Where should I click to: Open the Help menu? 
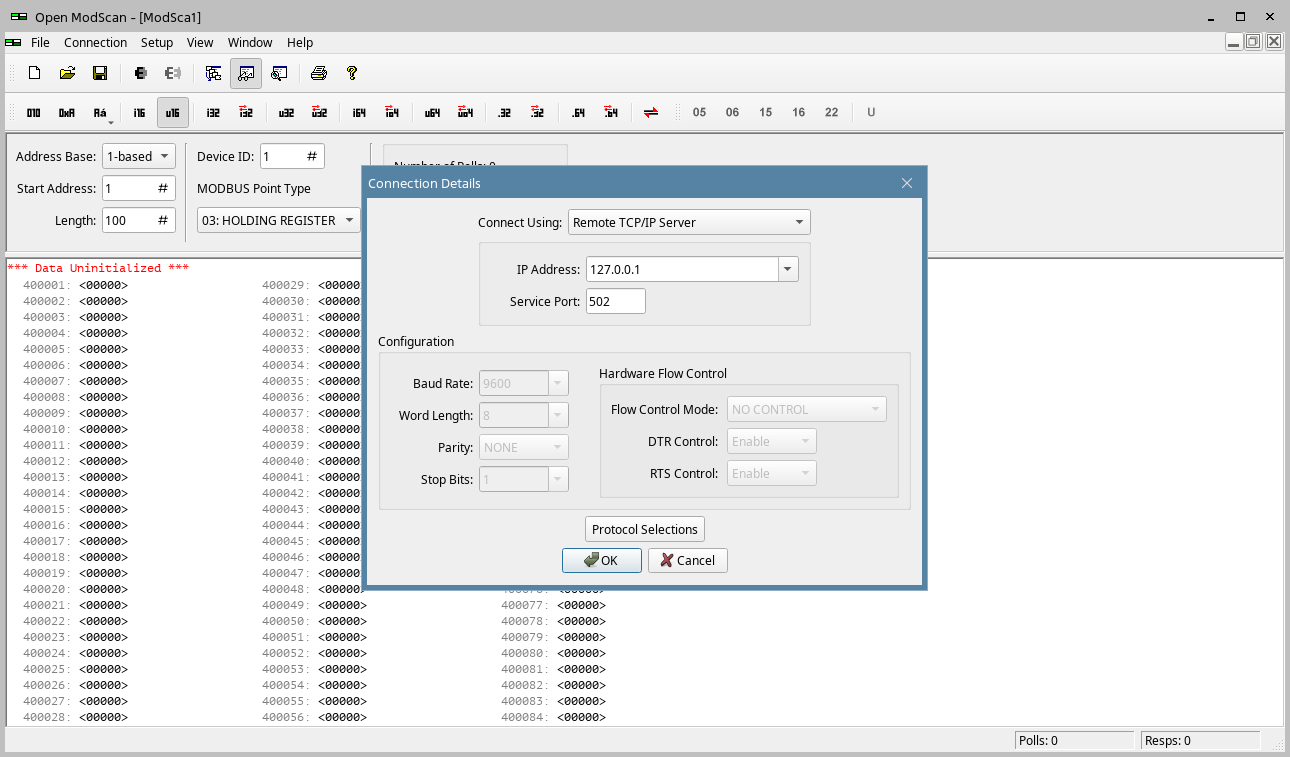point(300,42)
